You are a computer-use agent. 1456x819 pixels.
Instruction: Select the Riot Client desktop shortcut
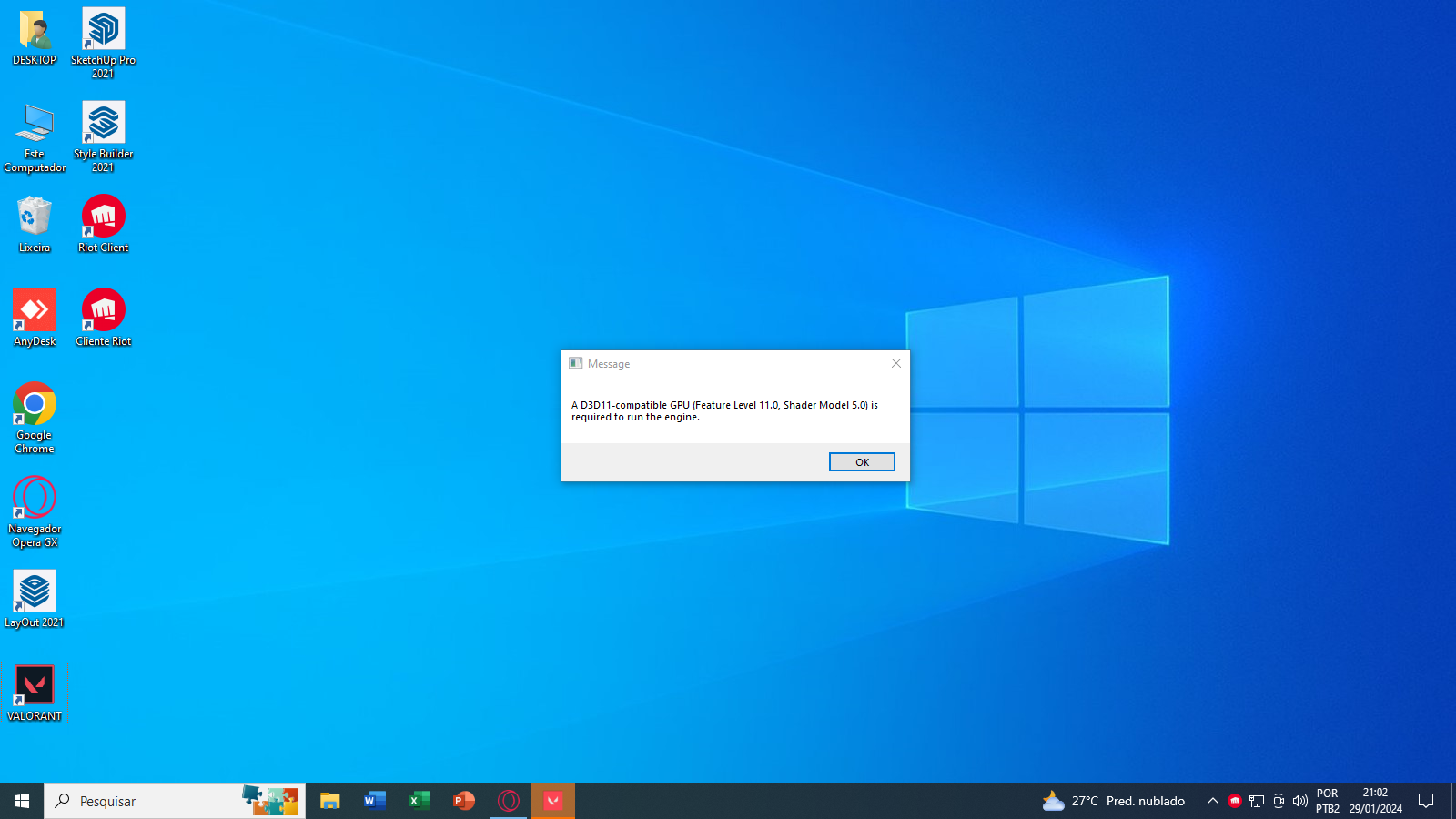(103, 225)
